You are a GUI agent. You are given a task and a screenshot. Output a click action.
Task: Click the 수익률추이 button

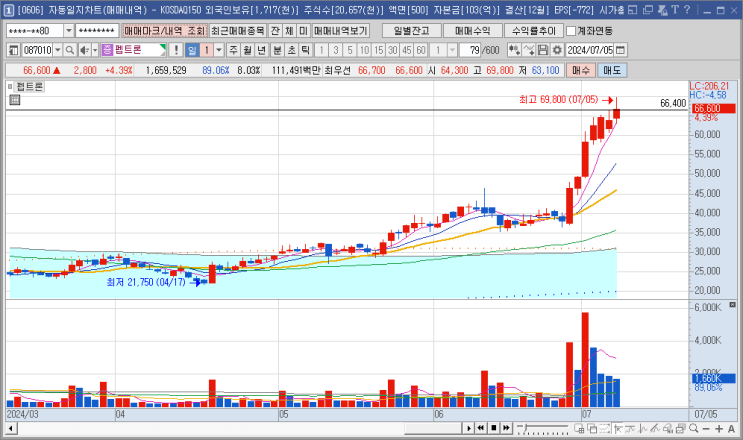(534, 31)
